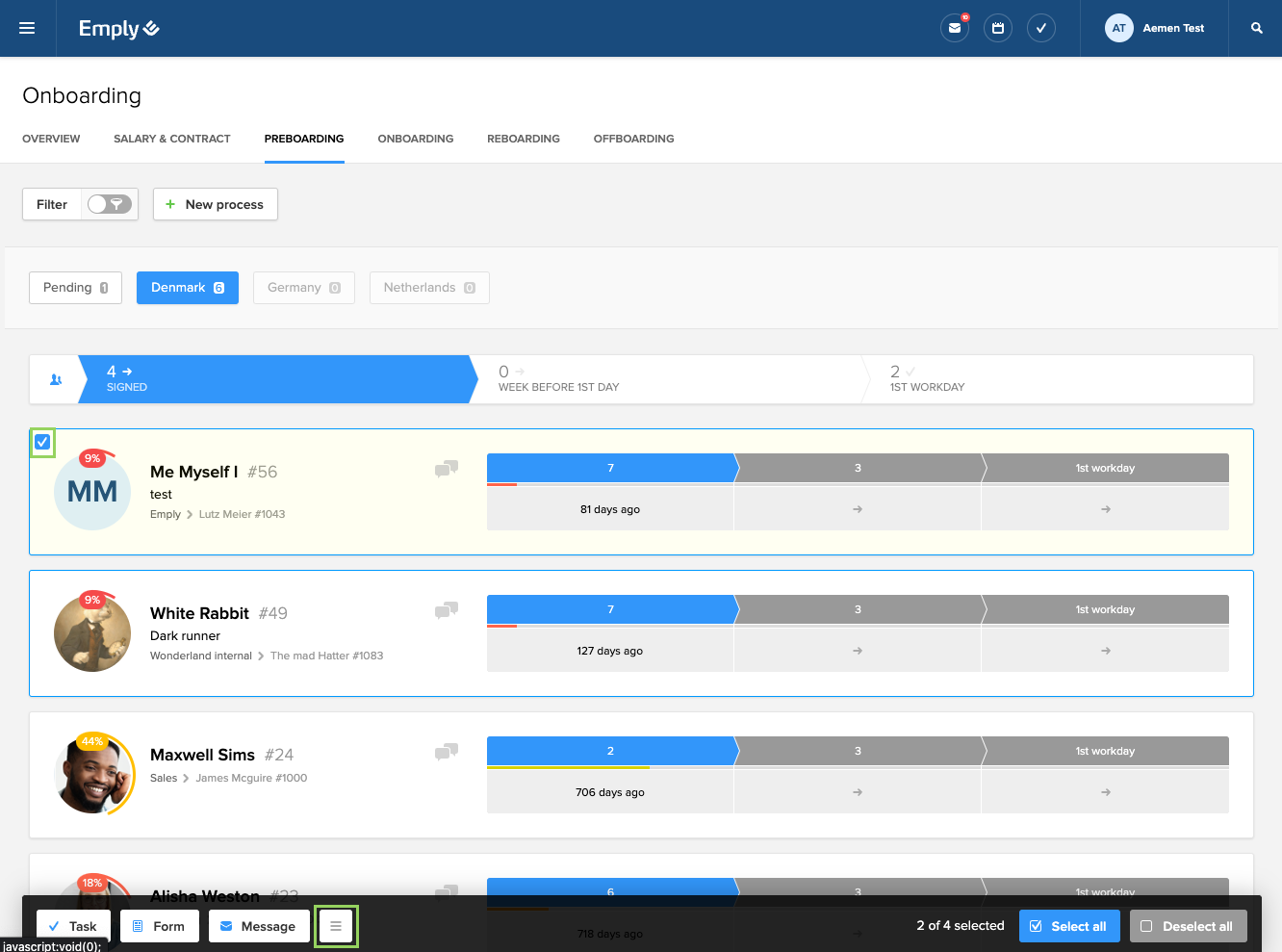Open the mail notifications icon
1282x952 pixels.
point(954,28)
